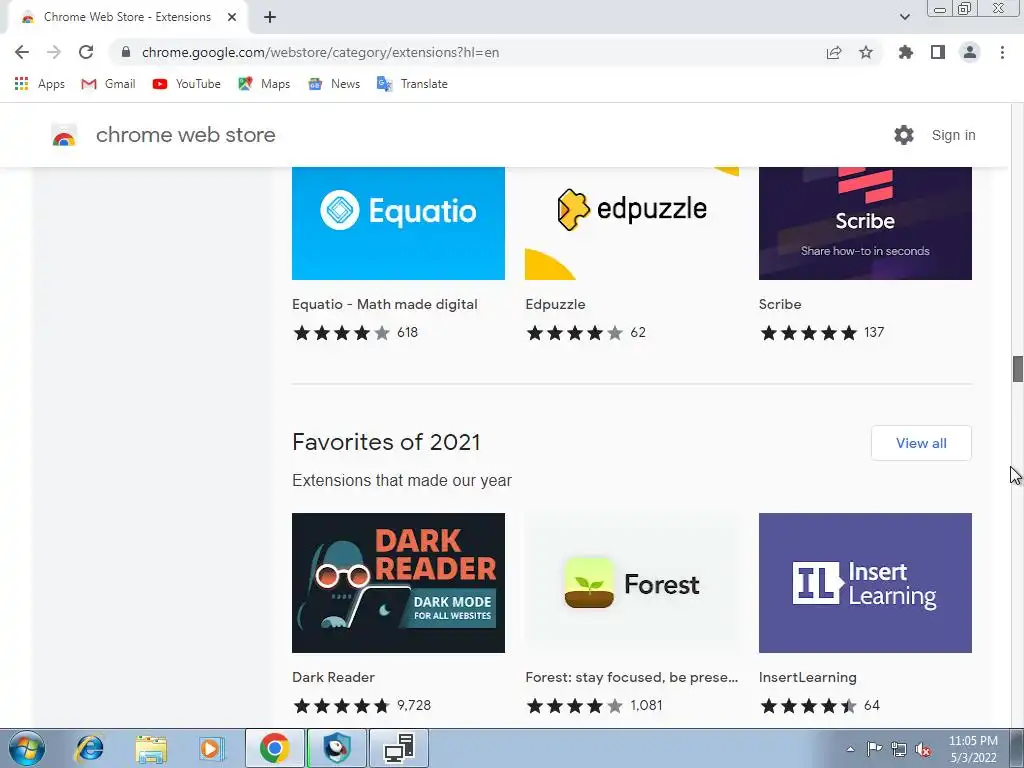Open the Scribe extension banner
This screenshot has height=768, width=1024.
[x=865, y=223]
